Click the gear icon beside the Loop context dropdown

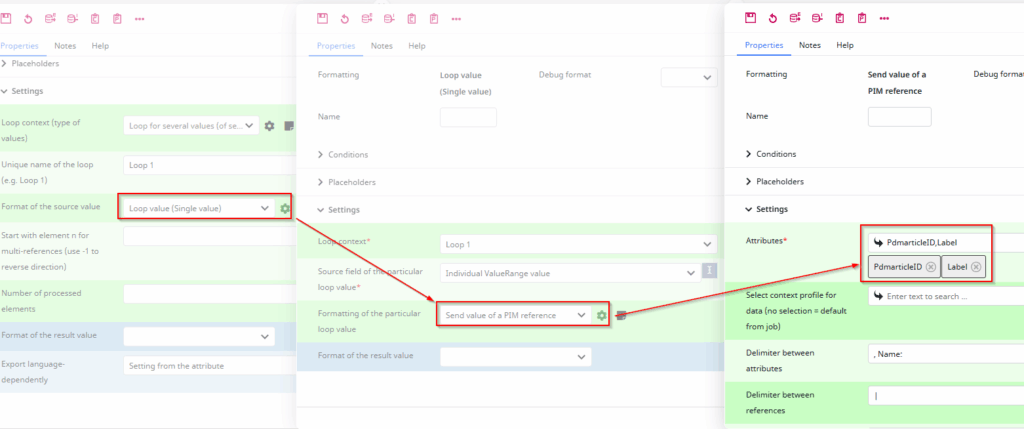tap(269, 125)
